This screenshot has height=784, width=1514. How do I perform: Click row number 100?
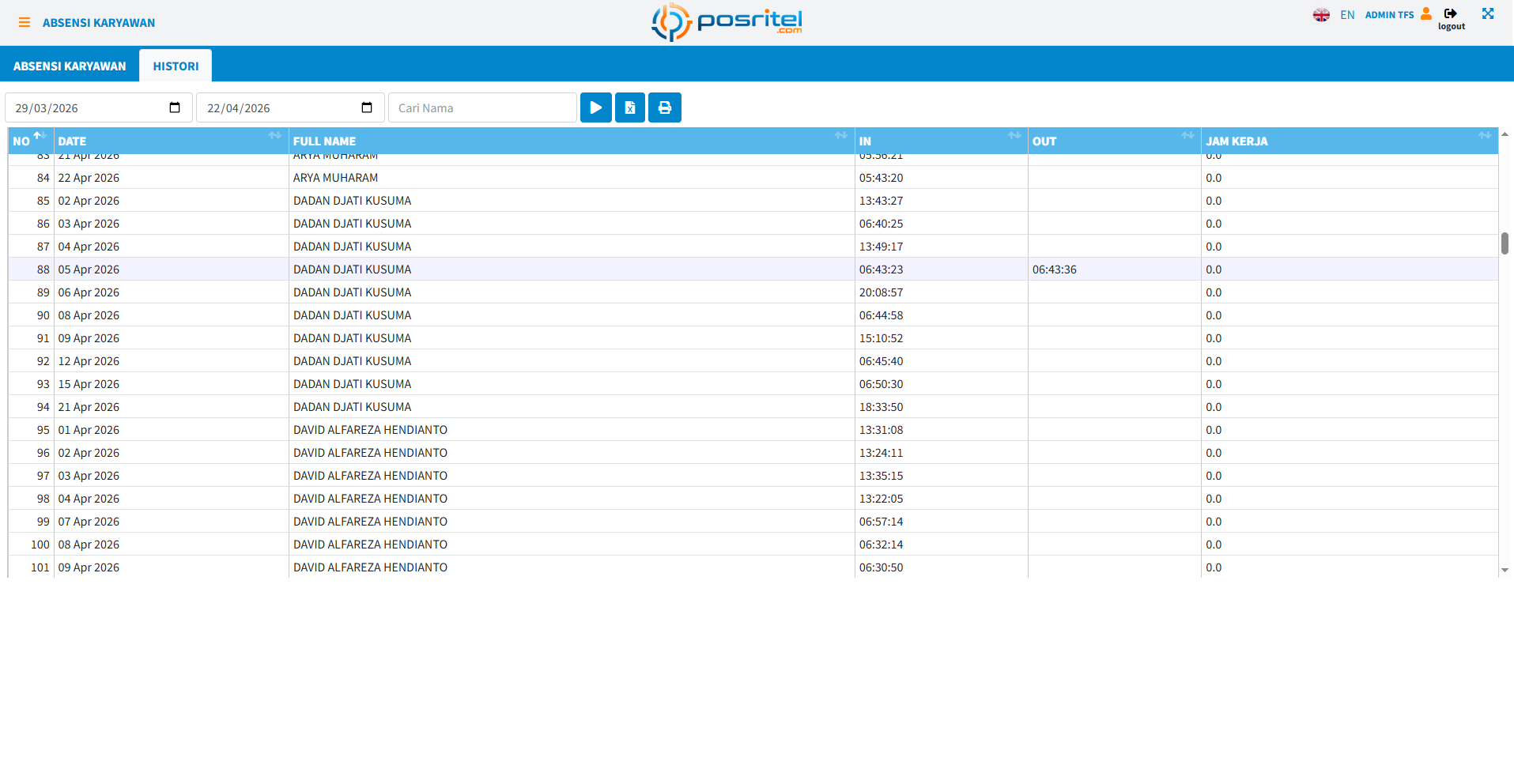(40, 545)
